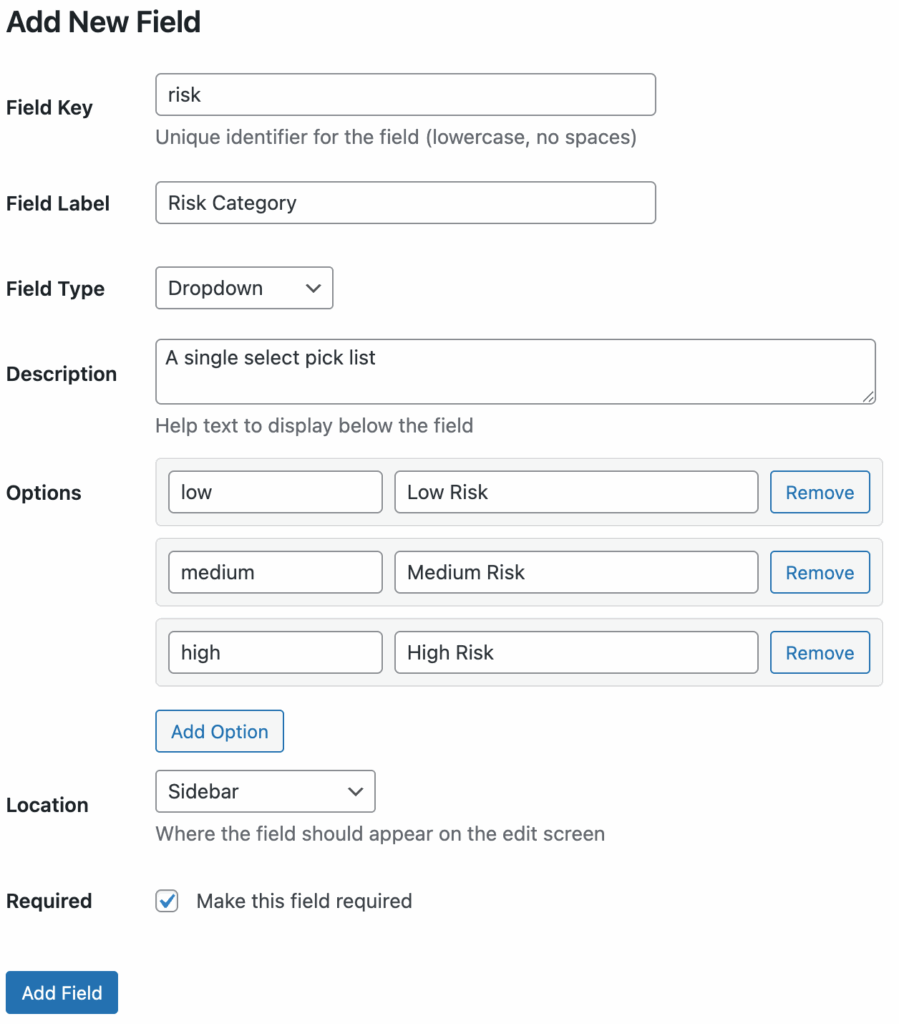Focus the 'High Risk' option label field
Screen dimensions: 899x1024
point(576,653)
